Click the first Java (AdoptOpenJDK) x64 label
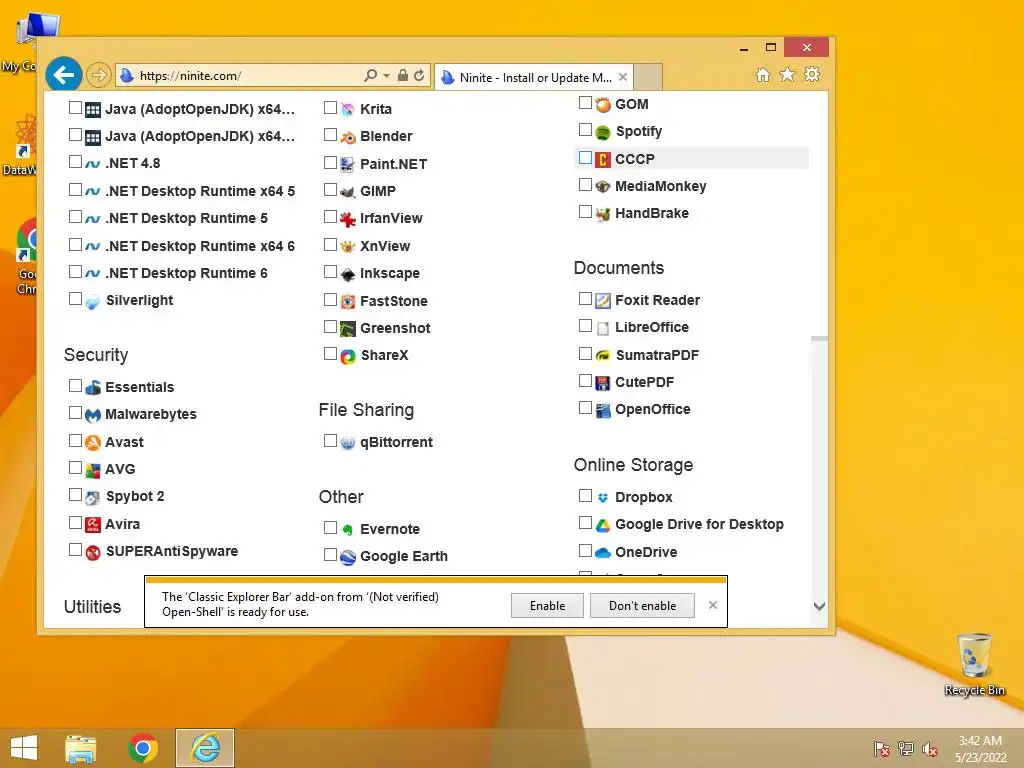1024x768 pixels. [200, 109]
